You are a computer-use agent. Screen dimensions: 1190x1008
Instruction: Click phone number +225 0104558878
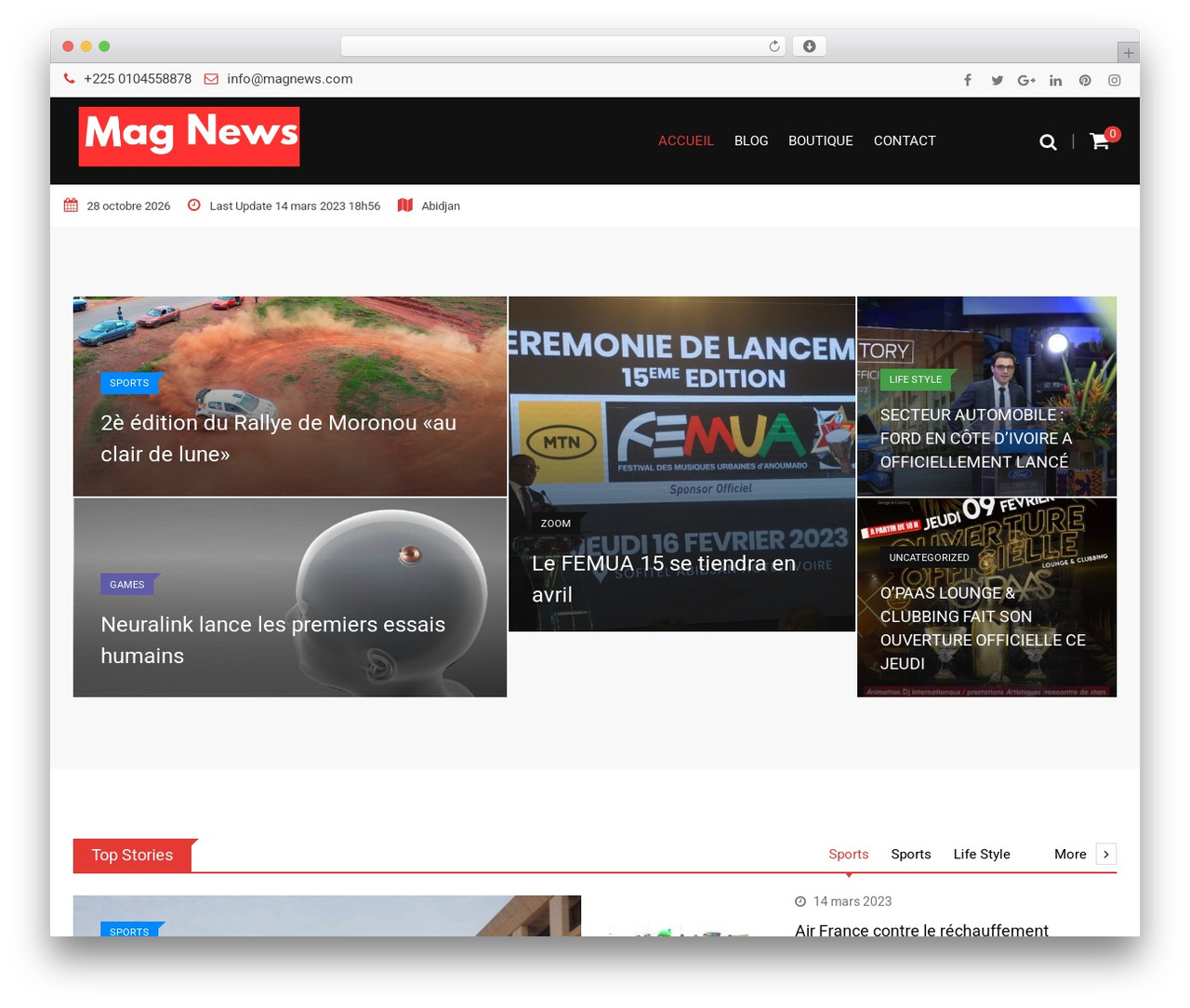tap(138, 79)
